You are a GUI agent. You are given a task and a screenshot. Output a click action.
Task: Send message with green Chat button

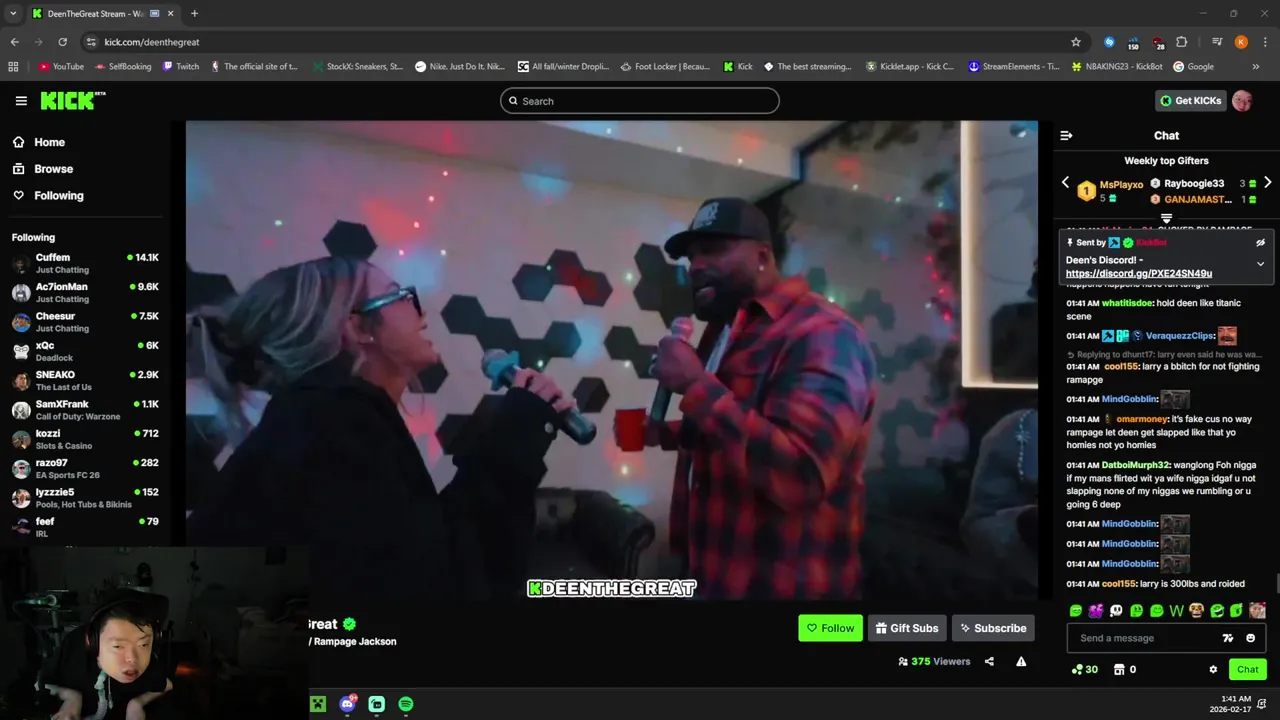[x=1247, y=670]
